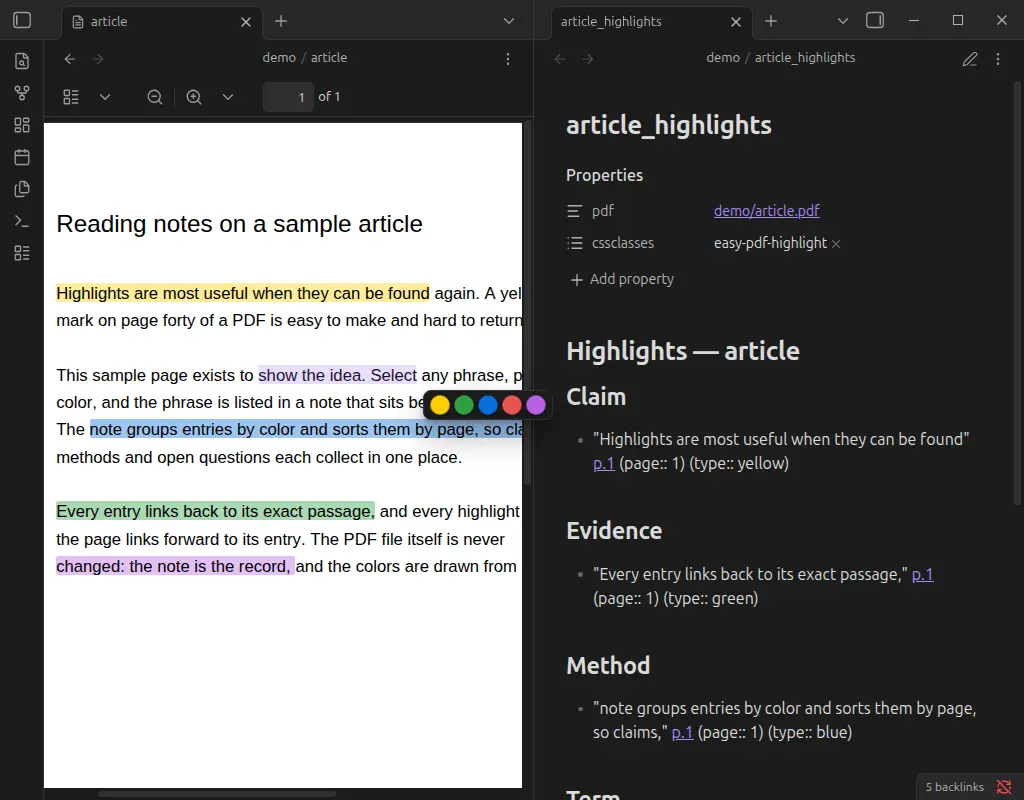This screenshot has height=800, width=1024.
Task: Pick blue highlight color
Action: click(488, 405)
